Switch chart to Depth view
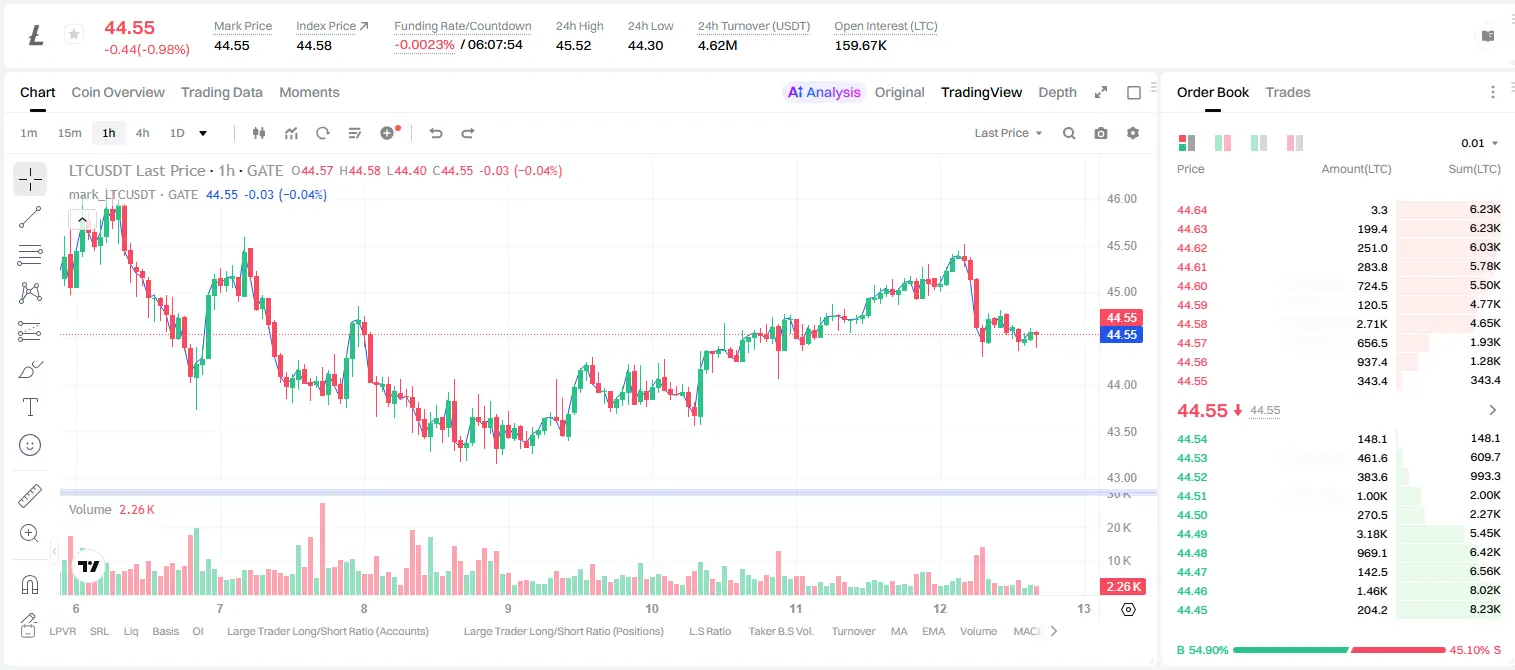 tap(1057, 92)
